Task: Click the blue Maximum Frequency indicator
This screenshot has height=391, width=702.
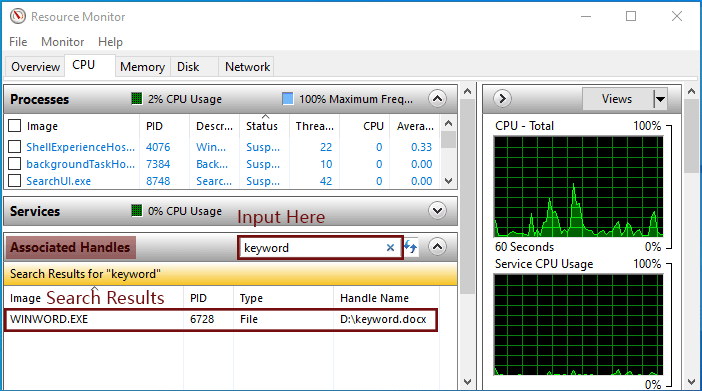Action: 287,99
